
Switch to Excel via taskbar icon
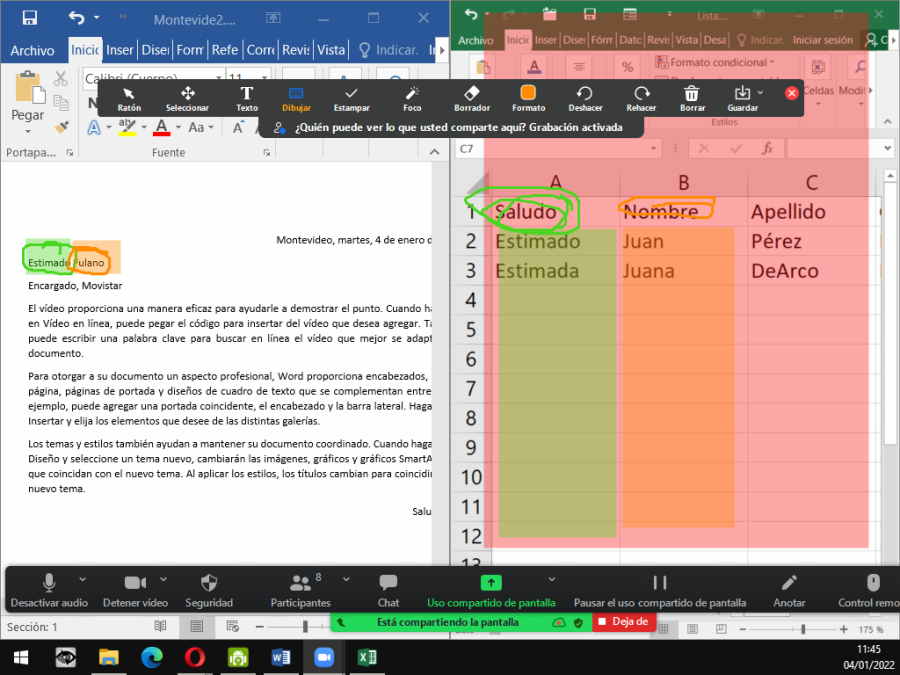click(367, 657)
